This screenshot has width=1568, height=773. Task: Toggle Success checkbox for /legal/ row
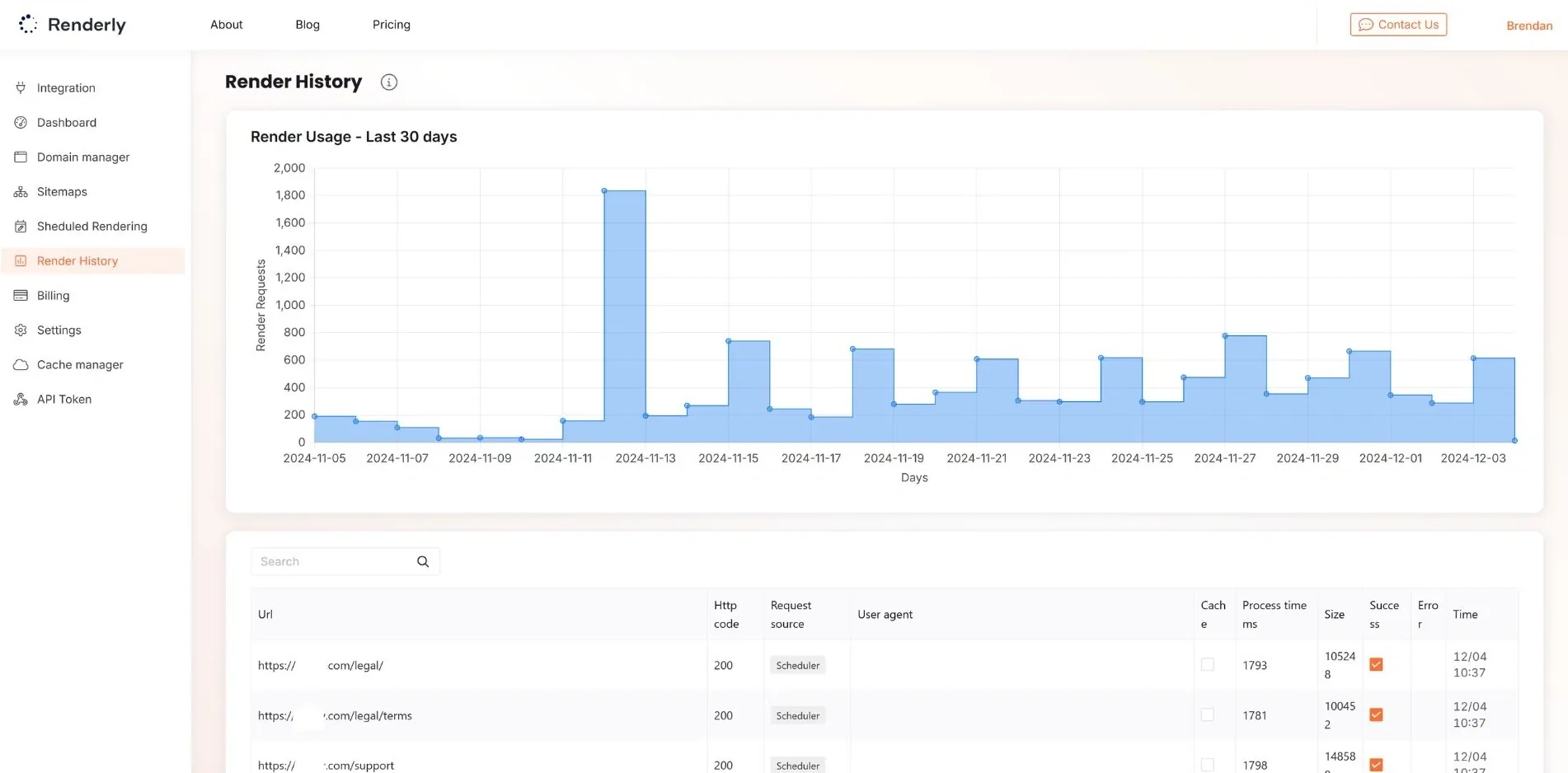coord(1376,665)
